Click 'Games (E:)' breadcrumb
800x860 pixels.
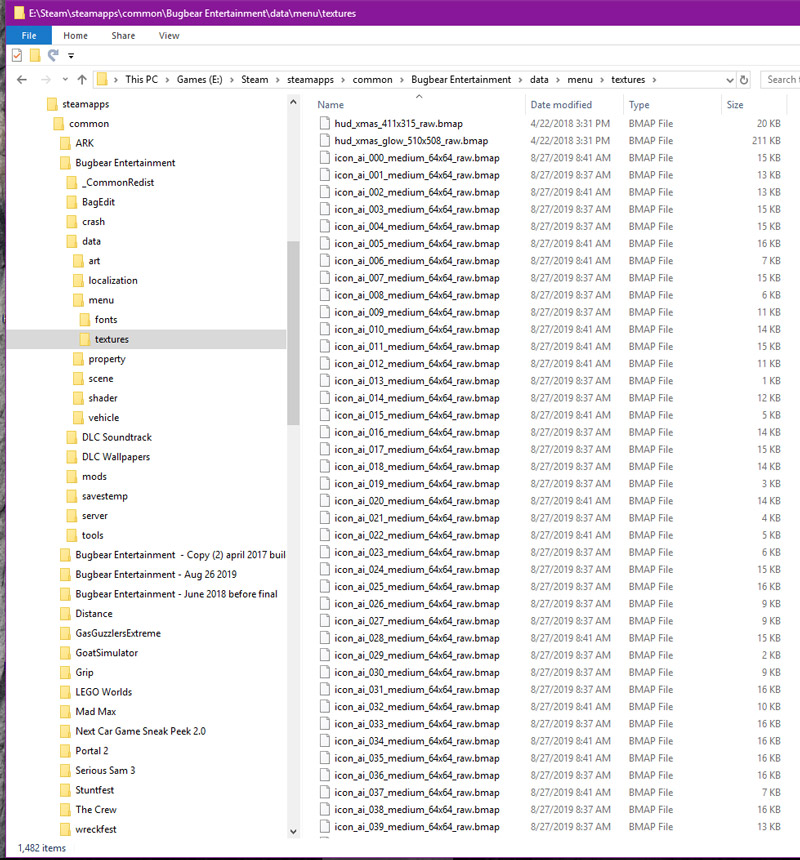pyautogui.click(x=200, y=80)
